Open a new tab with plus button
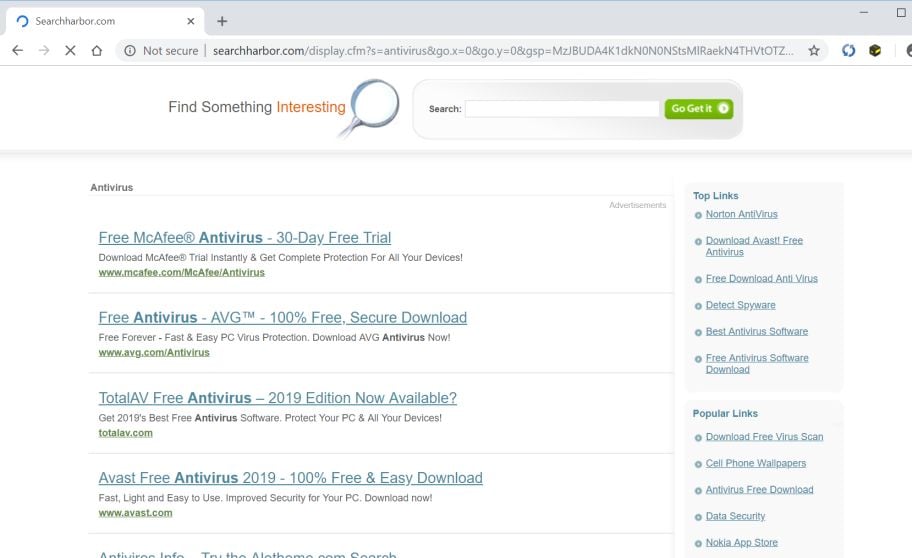 pyautogui.click(x=222, y=22)
